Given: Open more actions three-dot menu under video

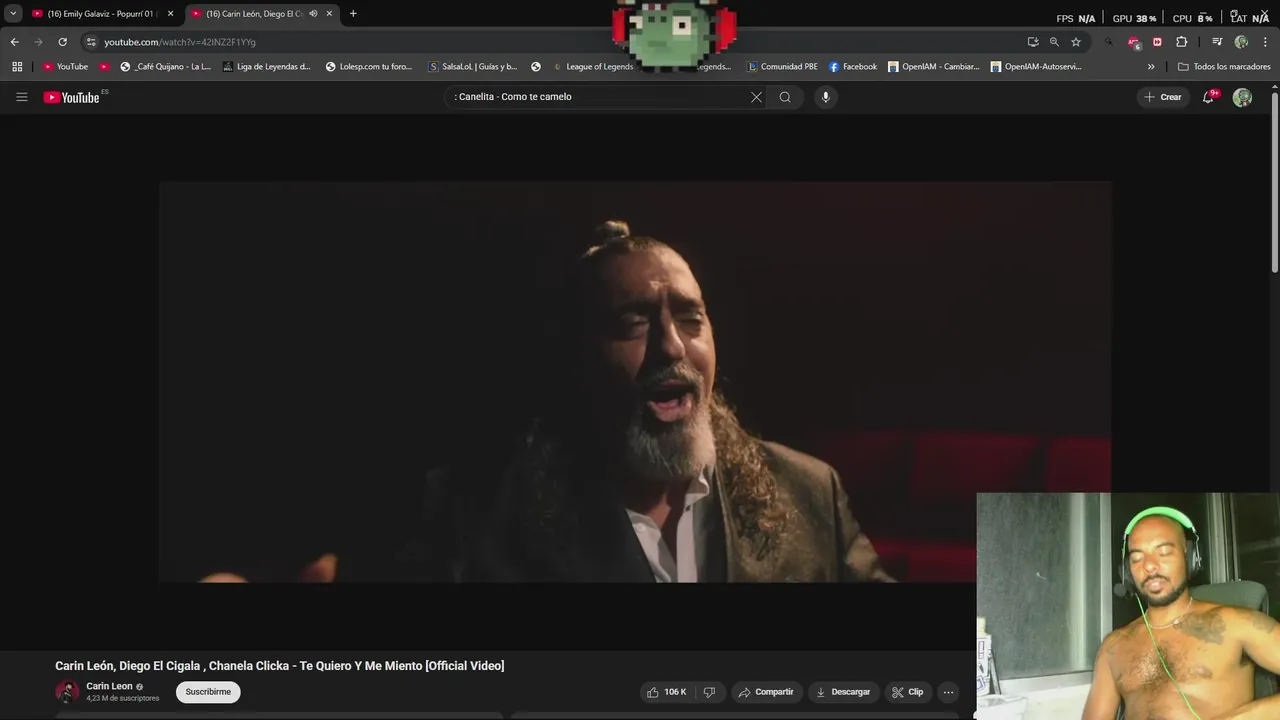Looking at the screenshot, I should (x=948, y=692).
